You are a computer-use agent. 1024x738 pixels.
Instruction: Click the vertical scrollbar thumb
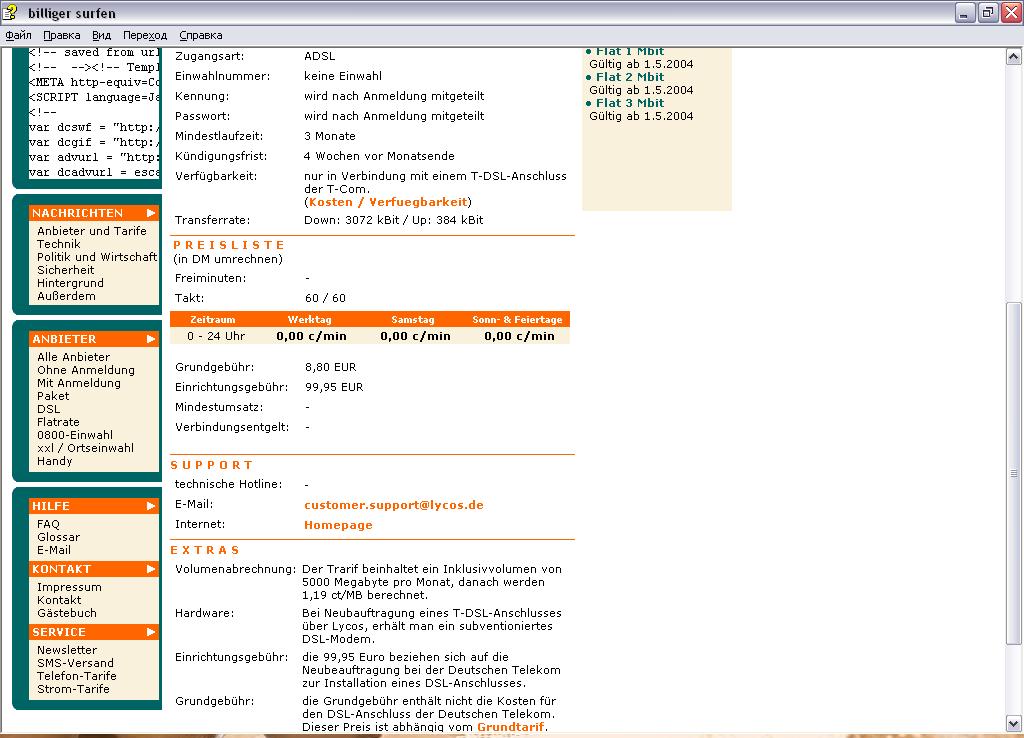click(1013, 473)
